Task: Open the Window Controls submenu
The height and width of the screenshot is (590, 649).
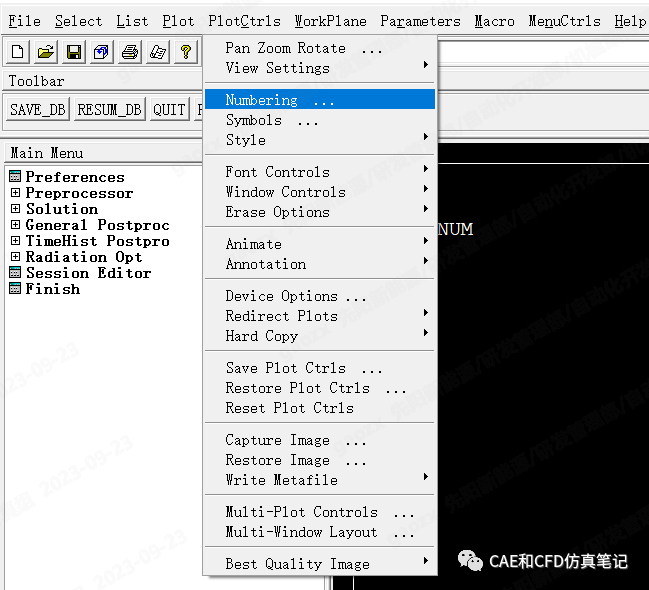Action: point(320,192)
